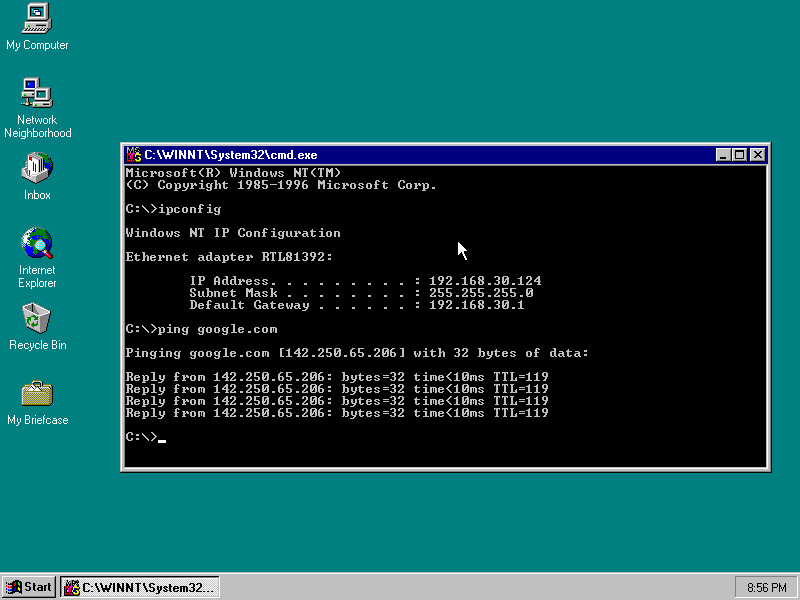
Task: Click the 'Microsoft(R) Windows NT(TM)' banner line
Action: (x=233, y=173)
